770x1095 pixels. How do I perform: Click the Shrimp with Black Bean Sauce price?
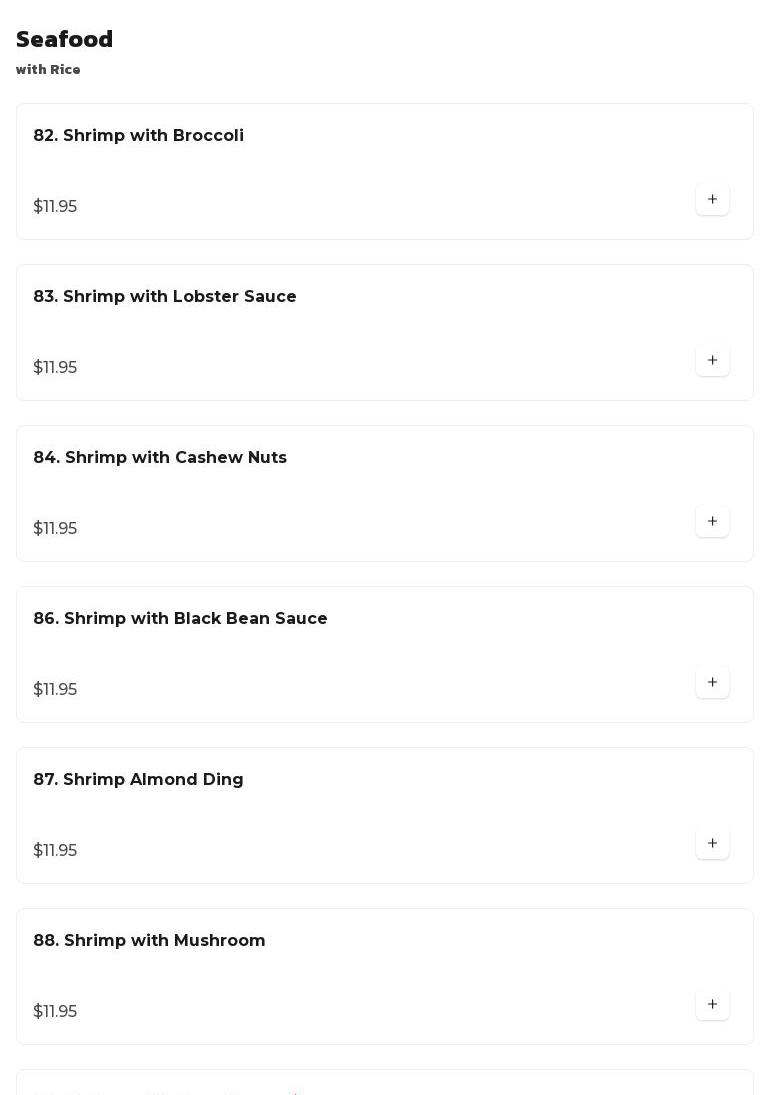(55, 690)
